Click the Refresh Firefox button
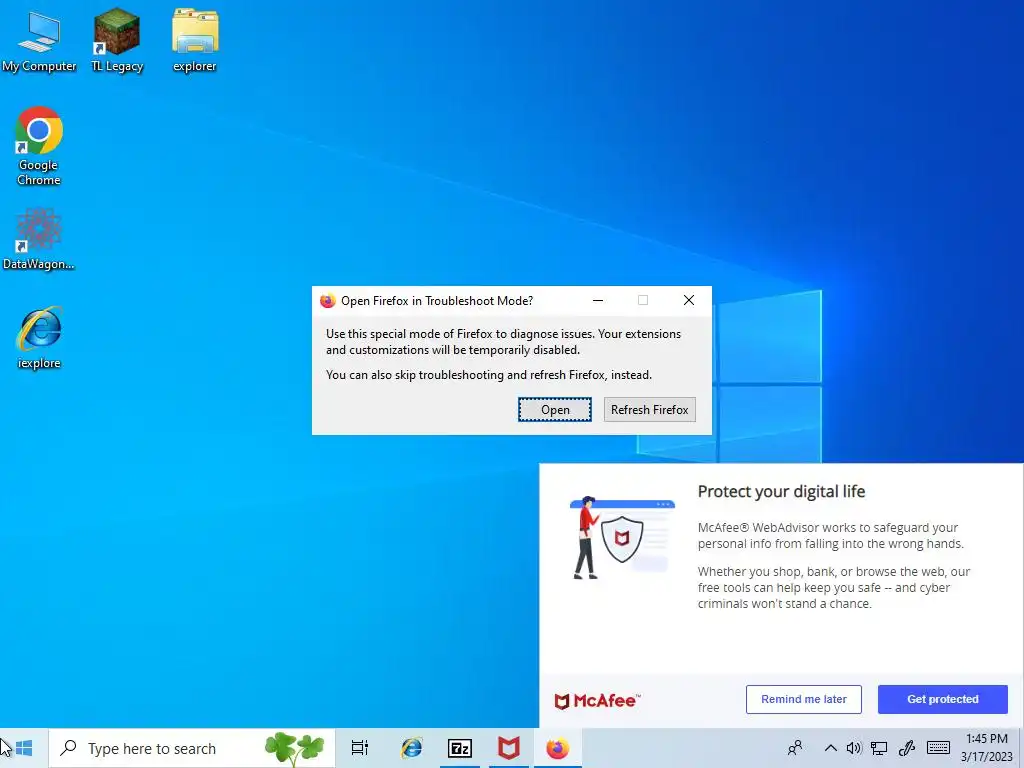Screen dimensions: 1024x768 (x=649, y=409)
